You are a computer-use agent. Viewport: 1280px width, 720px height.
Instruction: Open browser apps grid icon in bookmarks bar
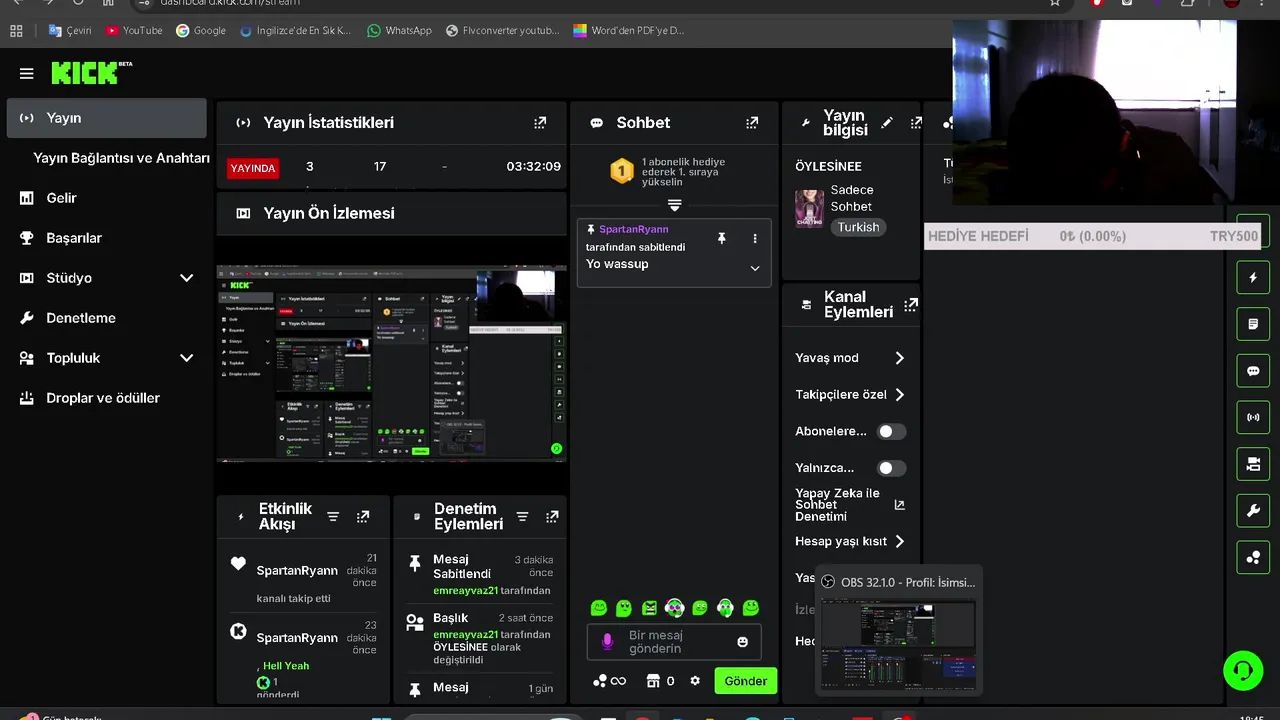16,31
